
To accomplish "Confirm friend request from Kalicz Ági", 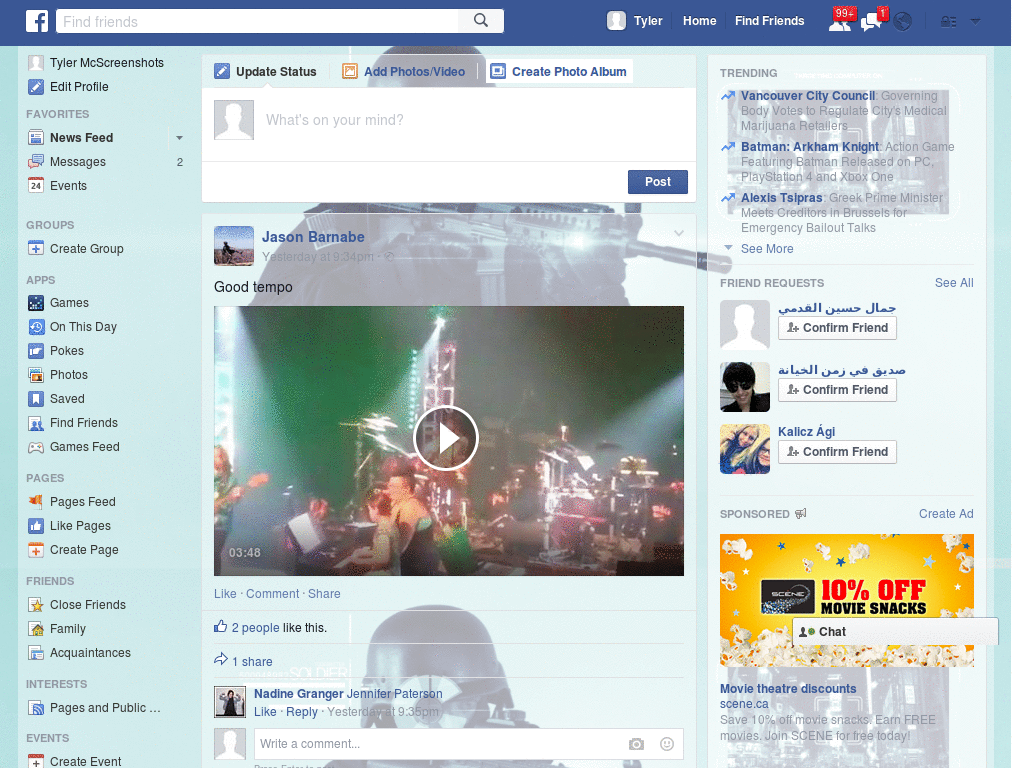I will (837, 452).
